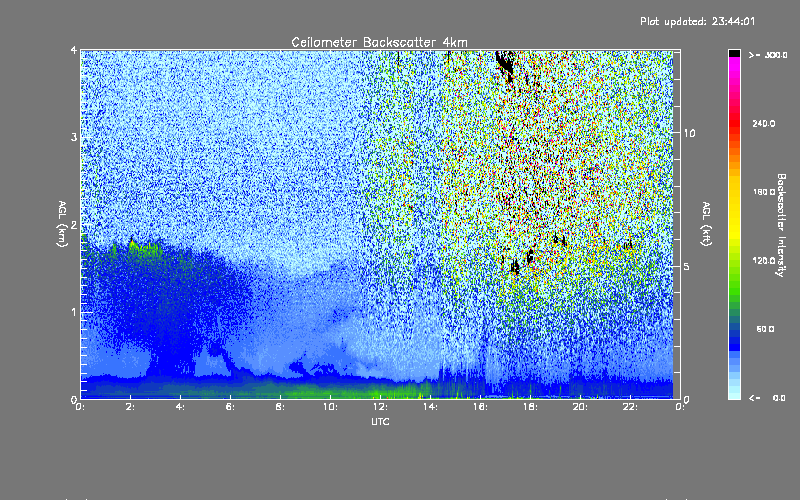Click the 6: tick label on time axis

[230, 407]
